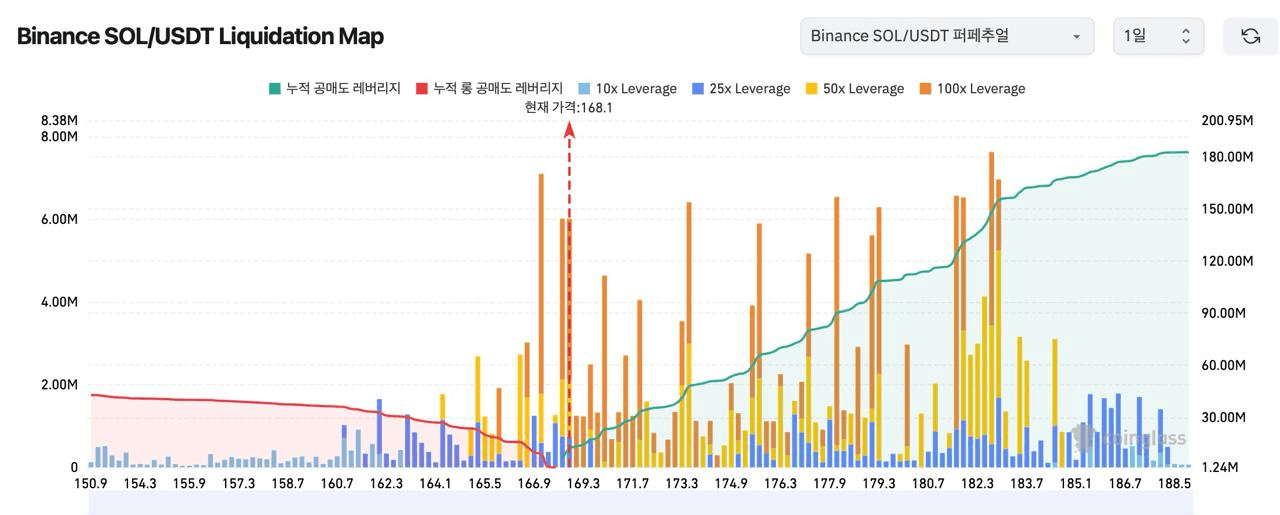Click the Binance SOL/USDT Liquidation Map title
The image size is (1280, 515).
pyautogui.click(x=200, y=36)
